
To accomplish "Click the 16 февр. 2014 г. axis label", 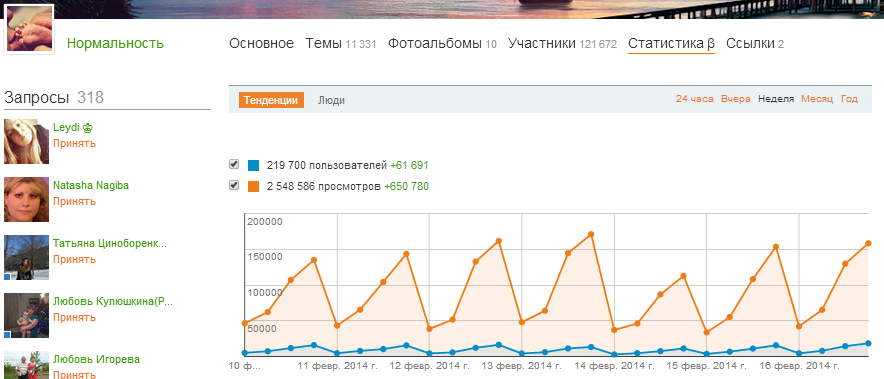I will coord(800,365).
